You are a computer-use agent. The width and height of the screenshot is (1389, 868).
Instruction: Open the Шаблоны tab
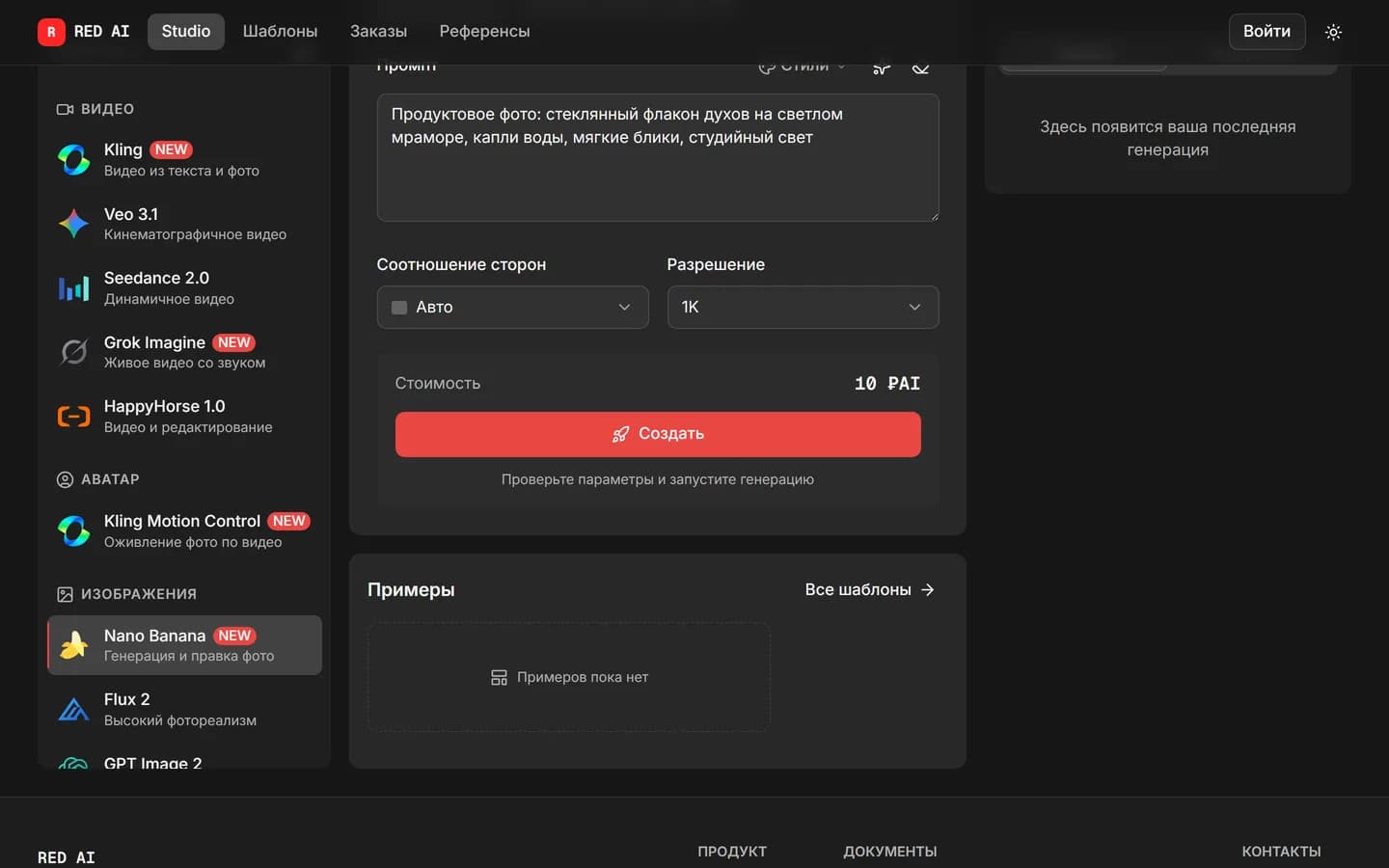[x=280, y=31]
